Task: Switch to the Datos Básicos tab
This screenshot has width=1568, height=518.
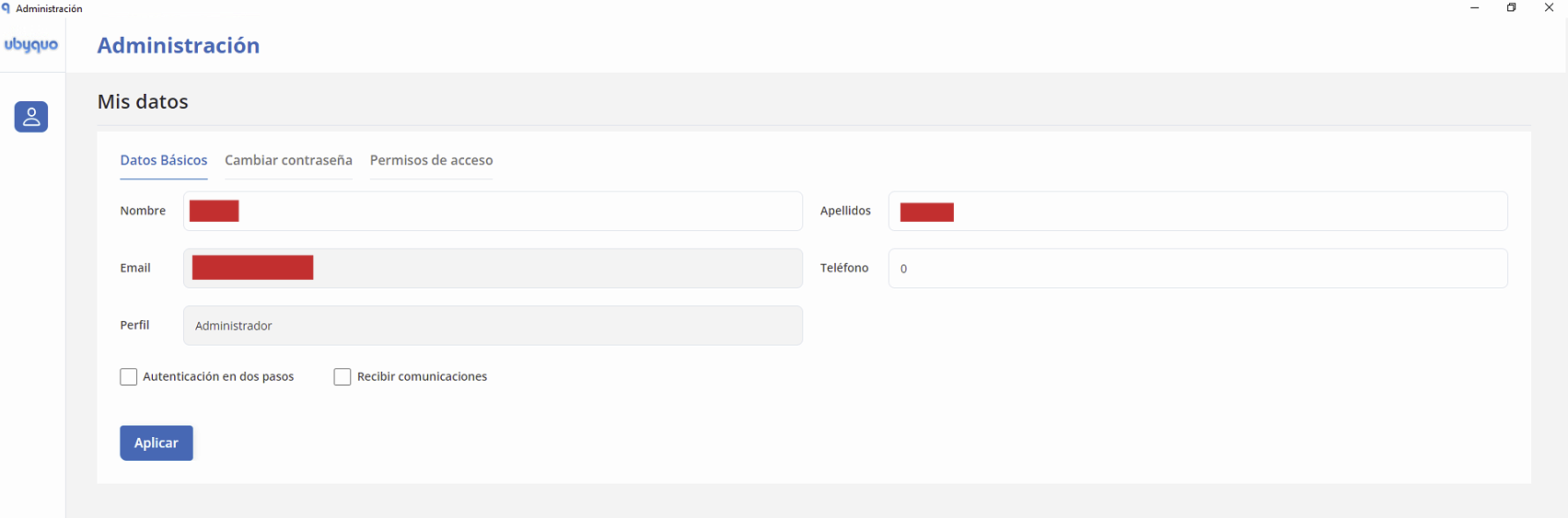Action: click(x=164, y=160)
